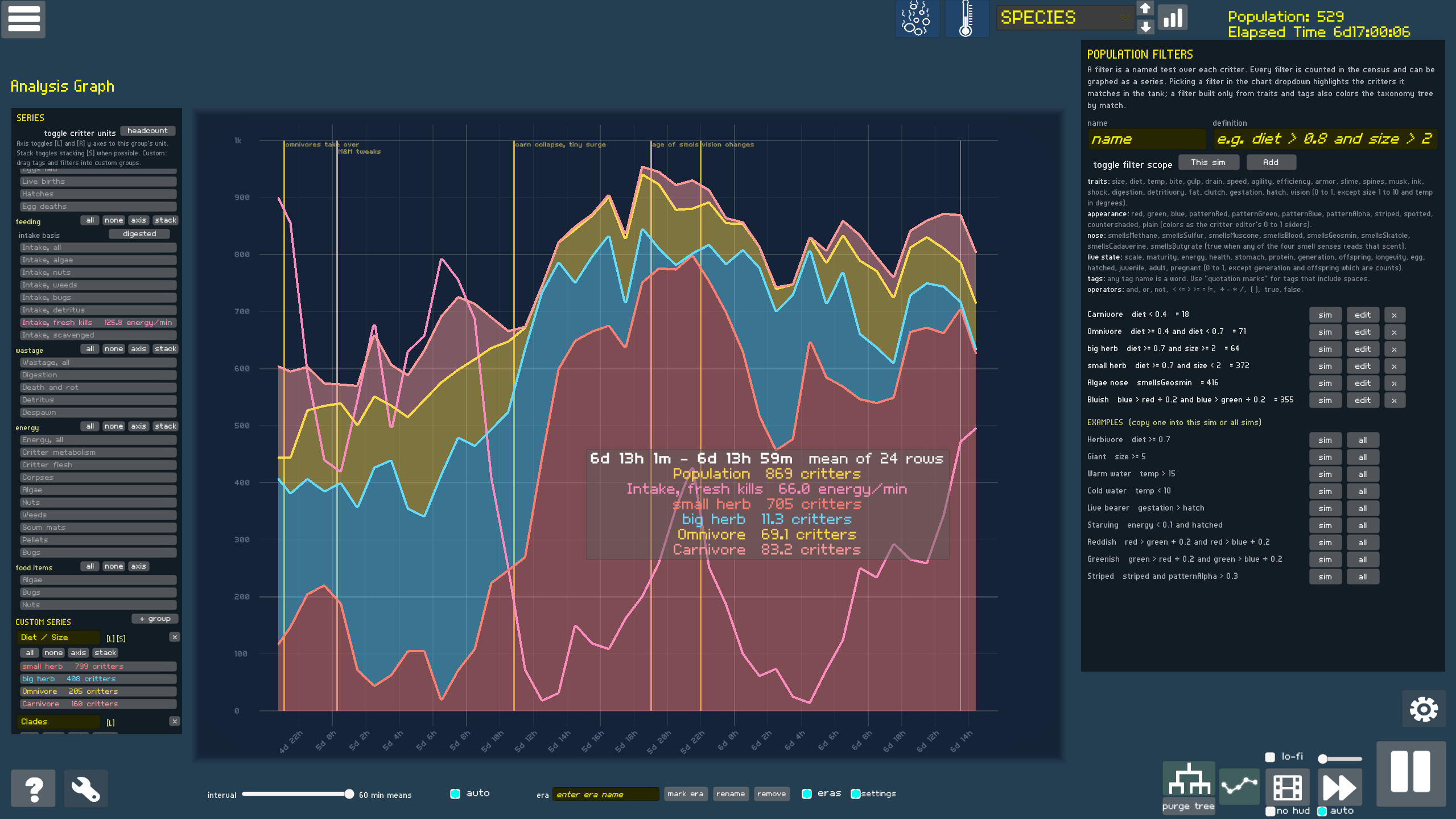Toggle the no hud checkbox
The height and width of the screenshot is (819, 1456).
1270,811
